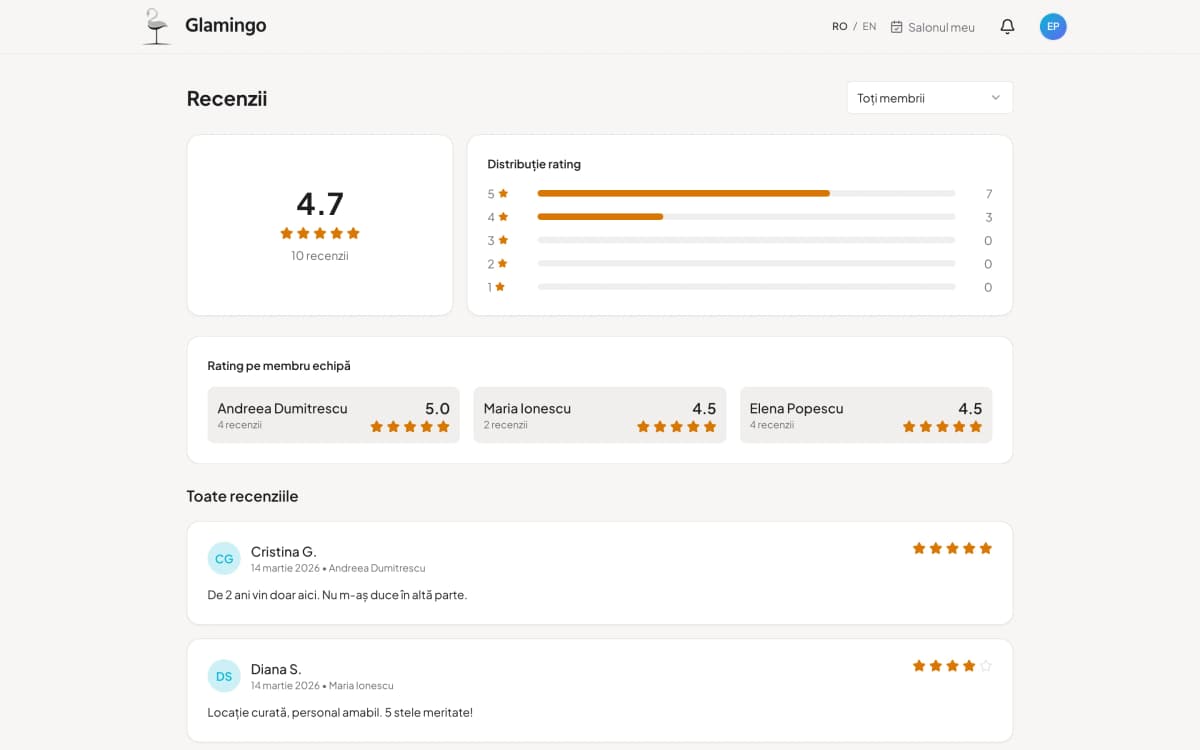Switch language to EN
Image resolution: width=1200 pixels, height=750 pixels.
coord(869,27)
